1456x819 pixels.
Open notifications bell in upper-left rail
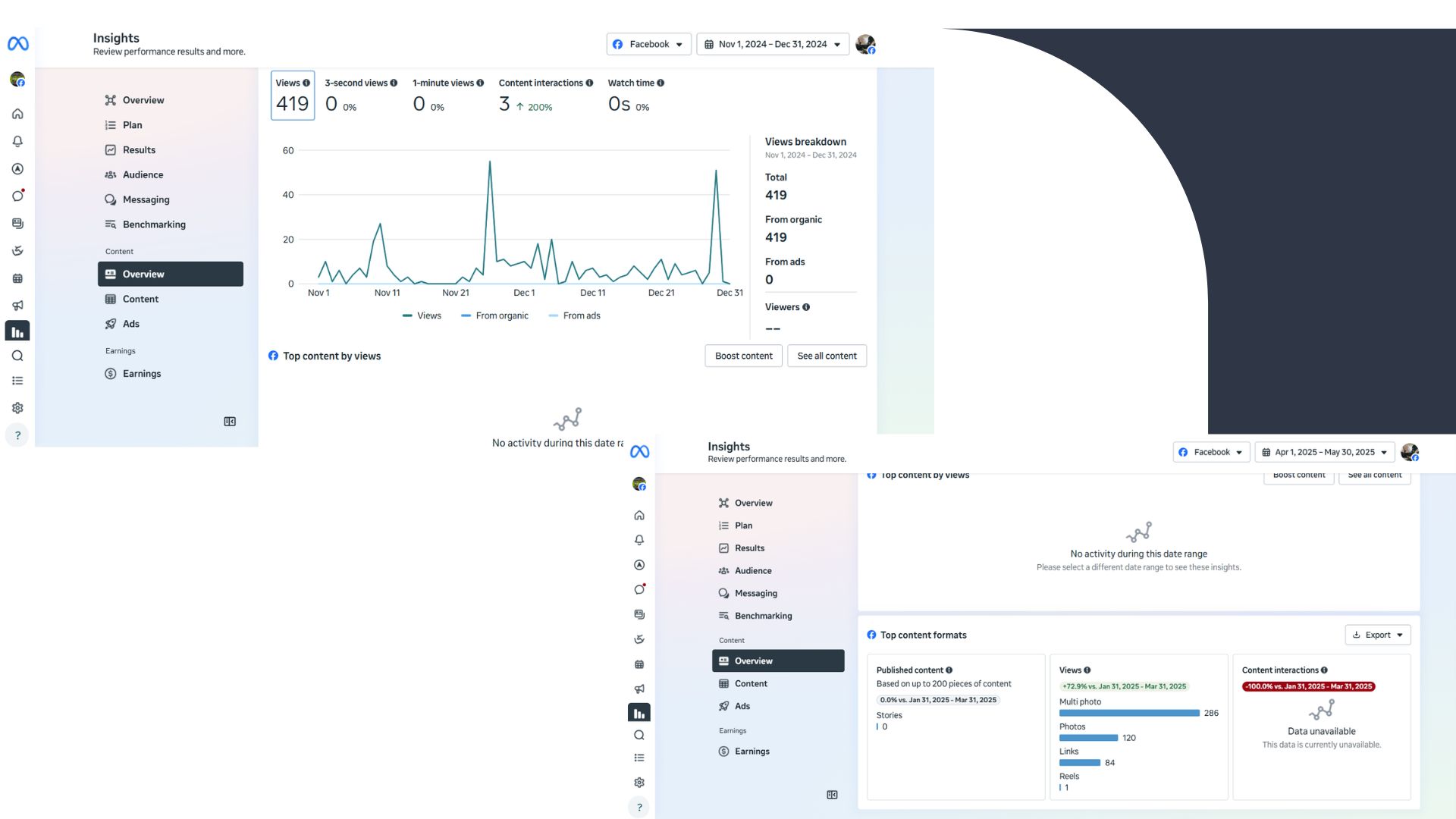pyautogui.click(x=17, y=141)
